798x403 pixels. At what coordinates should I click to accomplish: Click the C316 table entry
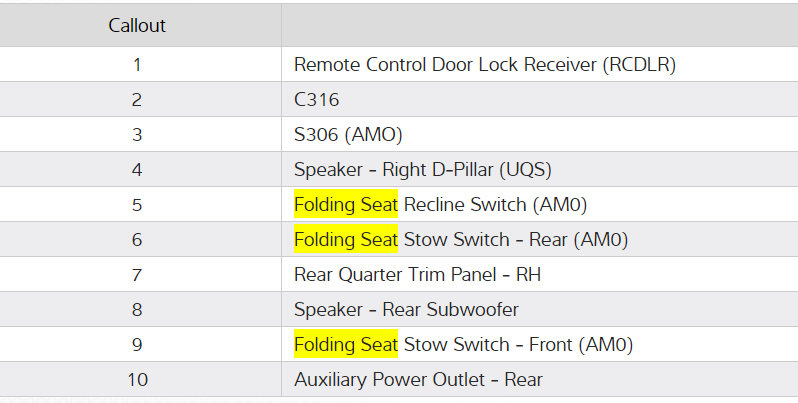[x=316, y=100]
